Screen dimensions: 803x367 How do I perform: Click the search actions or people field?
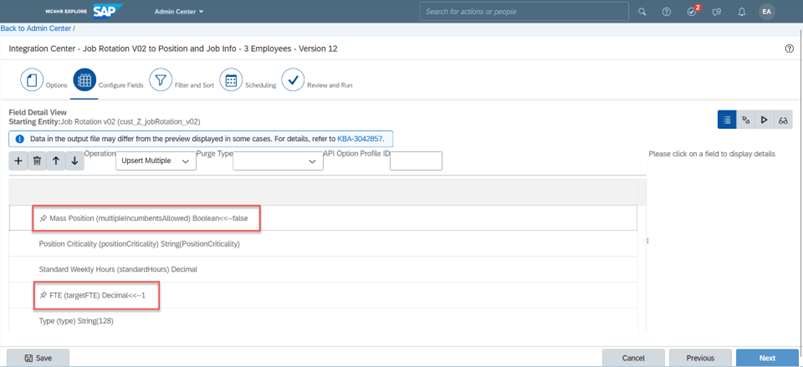(524, 11)
